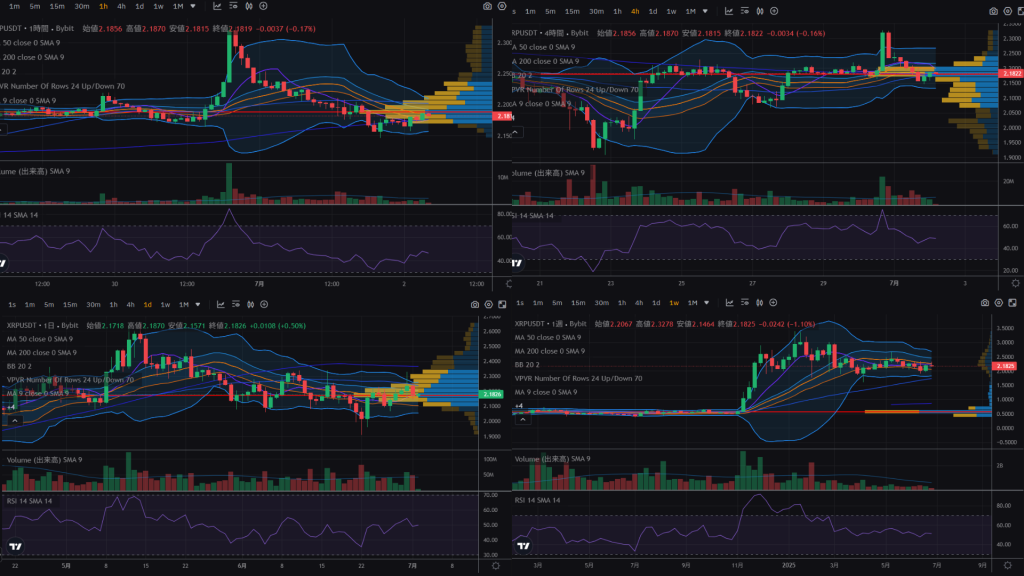Open settings gear icon atop 1d chart

(488, 304)
